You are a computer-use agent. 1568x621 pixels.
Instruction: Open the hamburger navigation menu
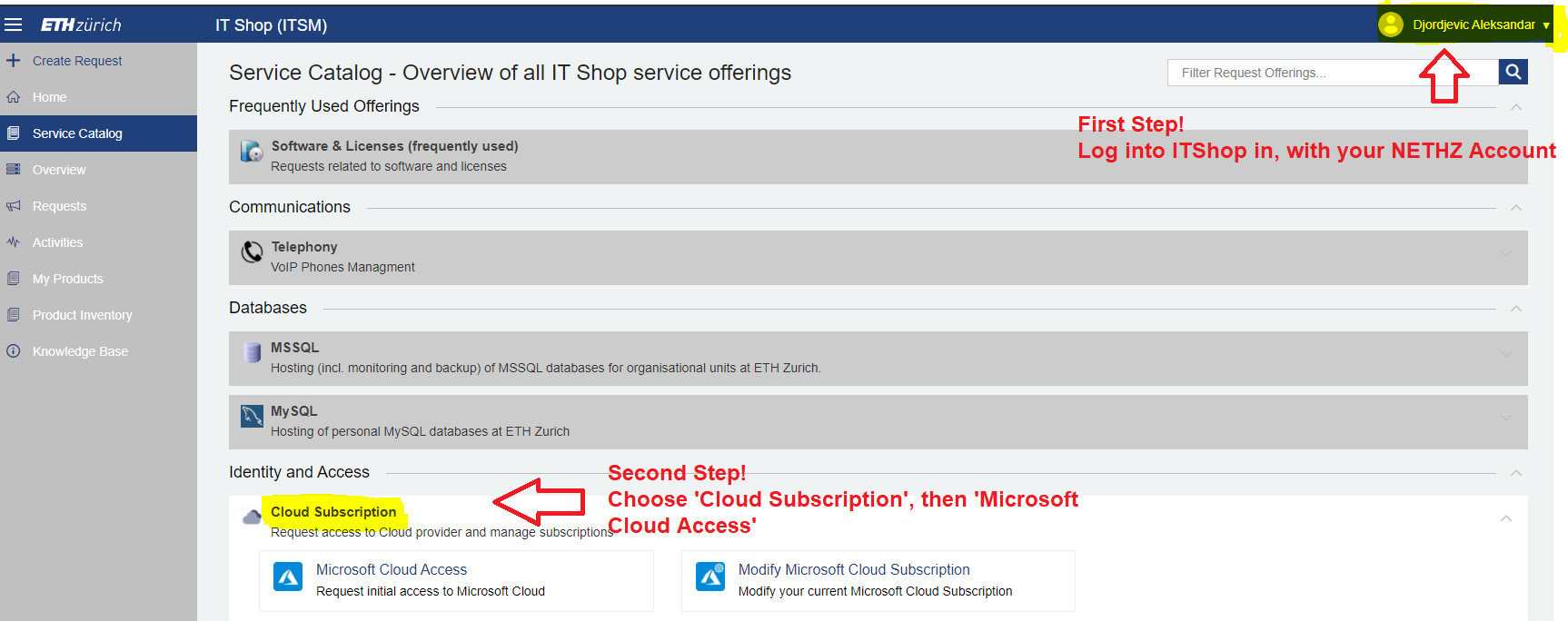pos(13,25)
